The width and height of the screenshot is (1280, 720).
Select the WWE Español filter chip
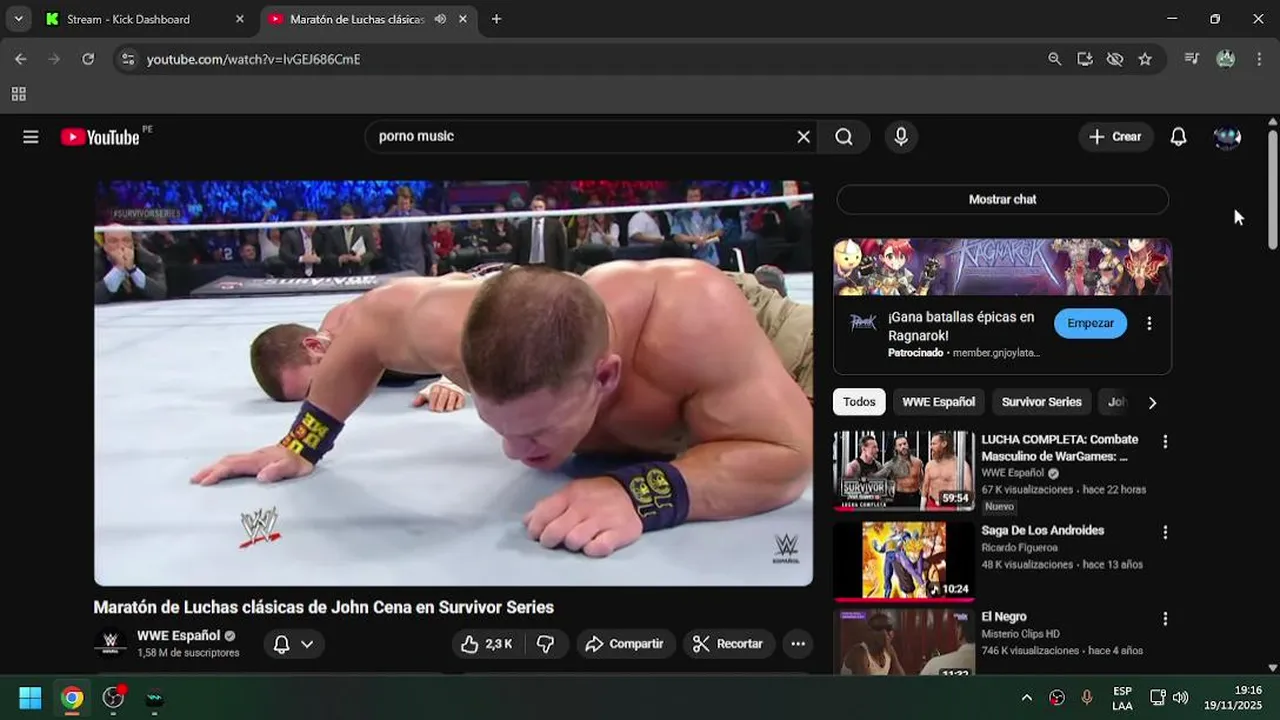938,402
